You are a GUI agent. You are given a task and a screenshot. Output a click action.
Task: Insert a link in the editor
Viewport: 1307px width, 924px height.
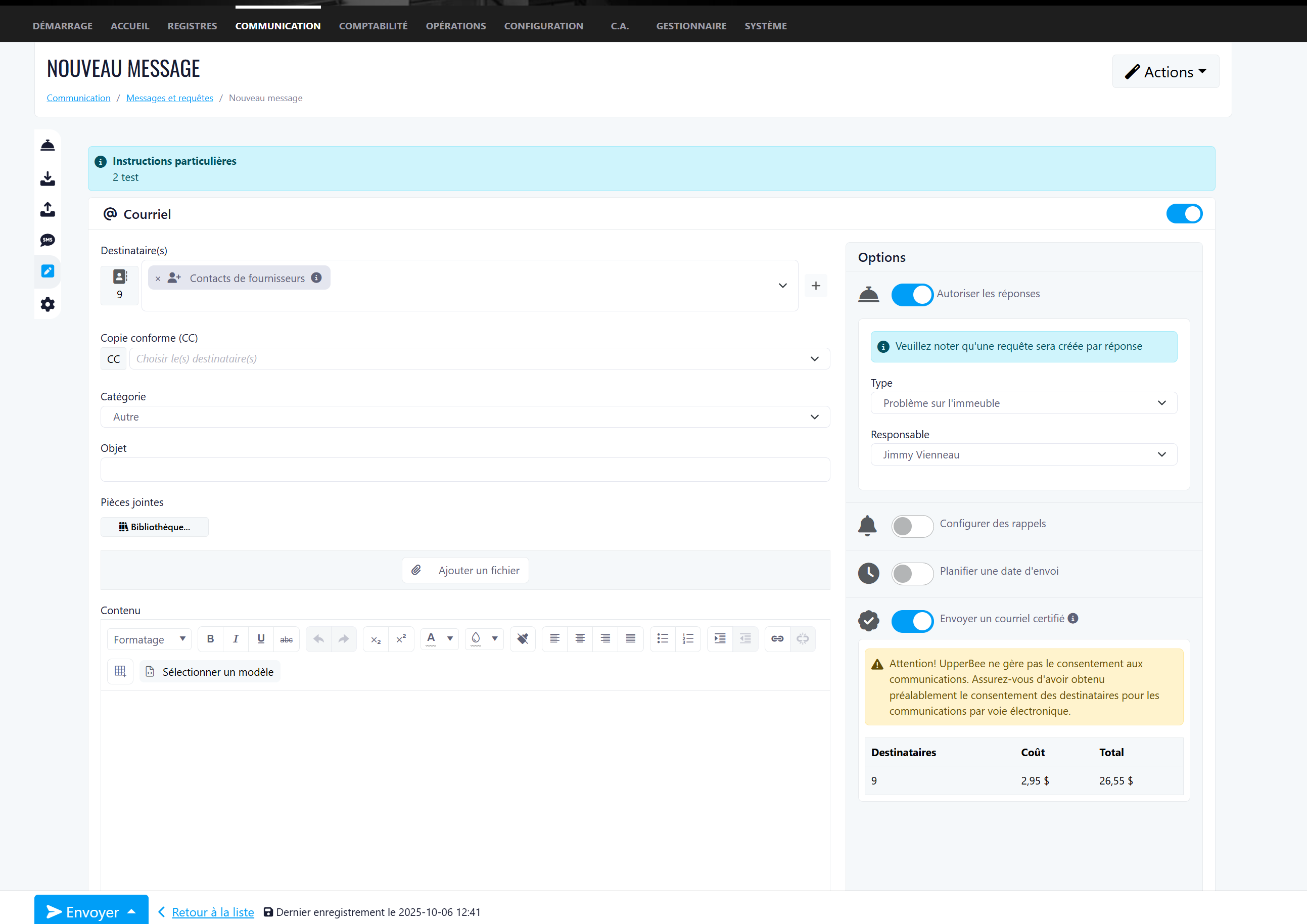[x=777, y=639]
